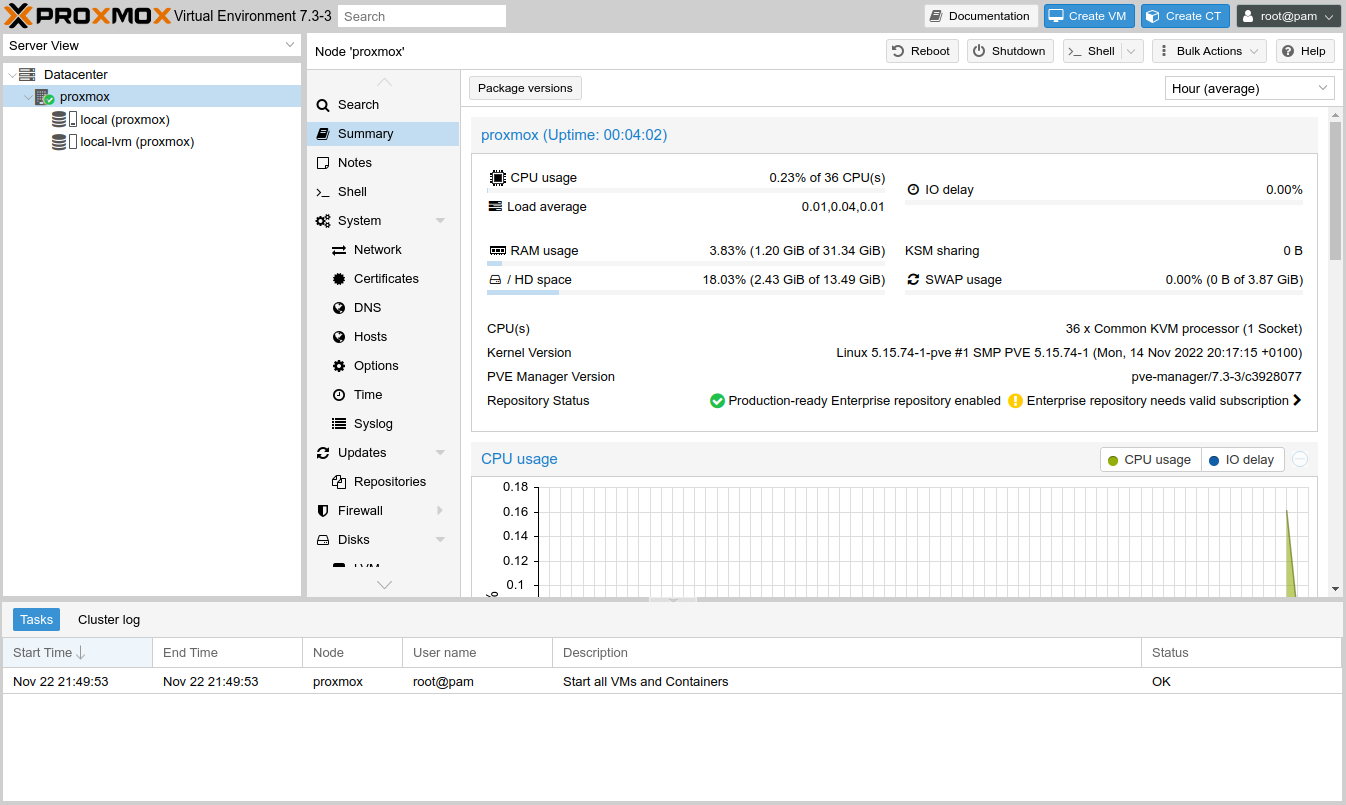Image resolution: width=1346 pixels, height=805 pixels.
Task: Click the Create VM button
Action: pyautogui.click(x=1088, y=15)
